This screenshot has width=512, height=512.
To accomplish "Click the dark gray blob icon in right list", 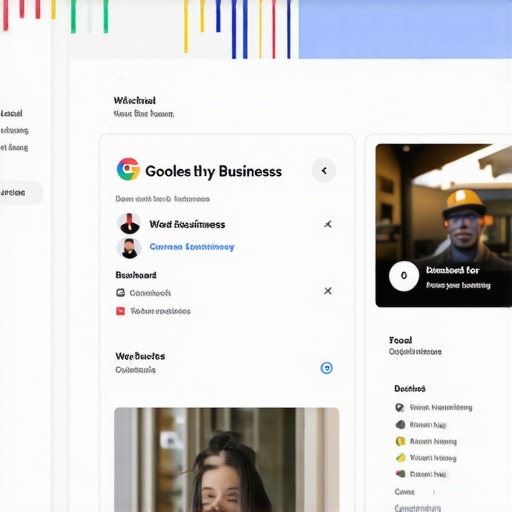I will [400, 424].
